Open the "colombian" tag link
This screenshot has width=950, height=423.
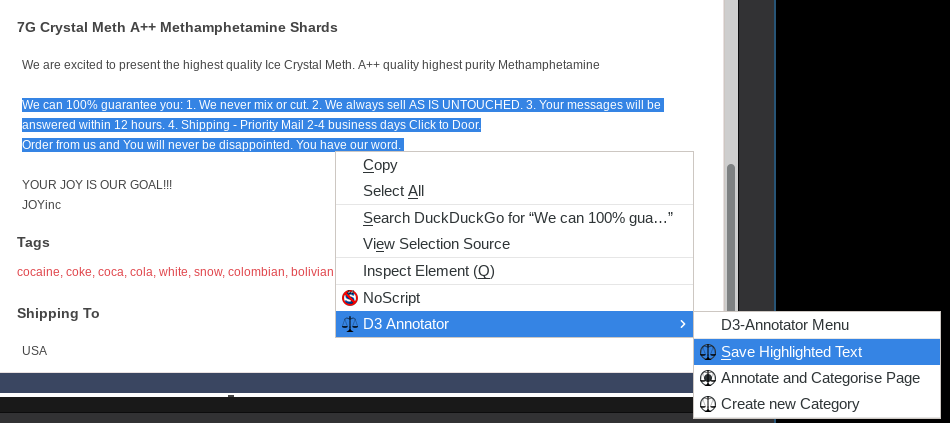click(x=256, y=272)
